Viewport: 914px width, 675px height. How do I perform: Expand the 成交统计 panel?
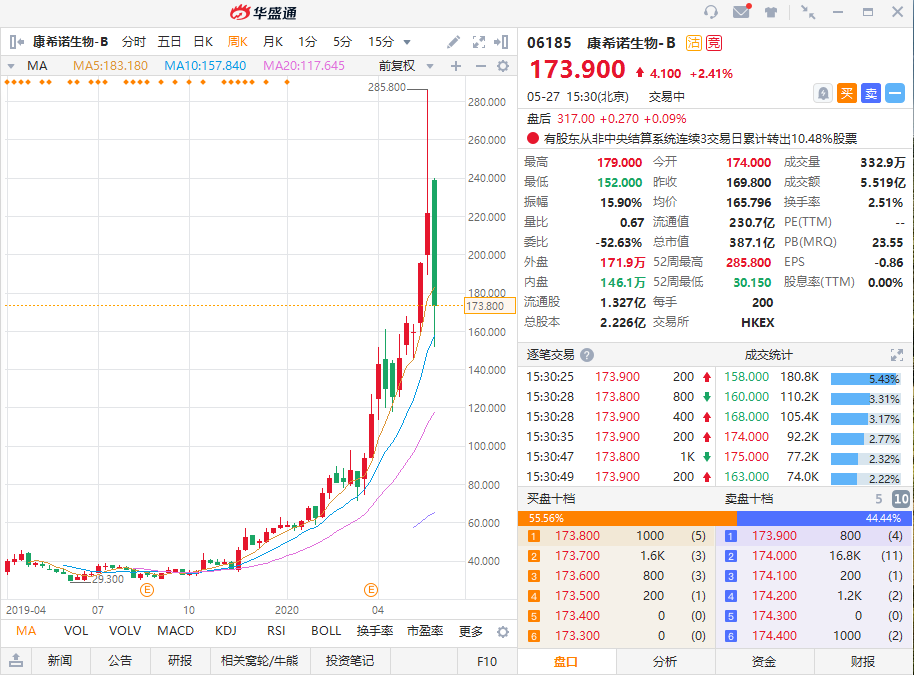tap(897, 354)
